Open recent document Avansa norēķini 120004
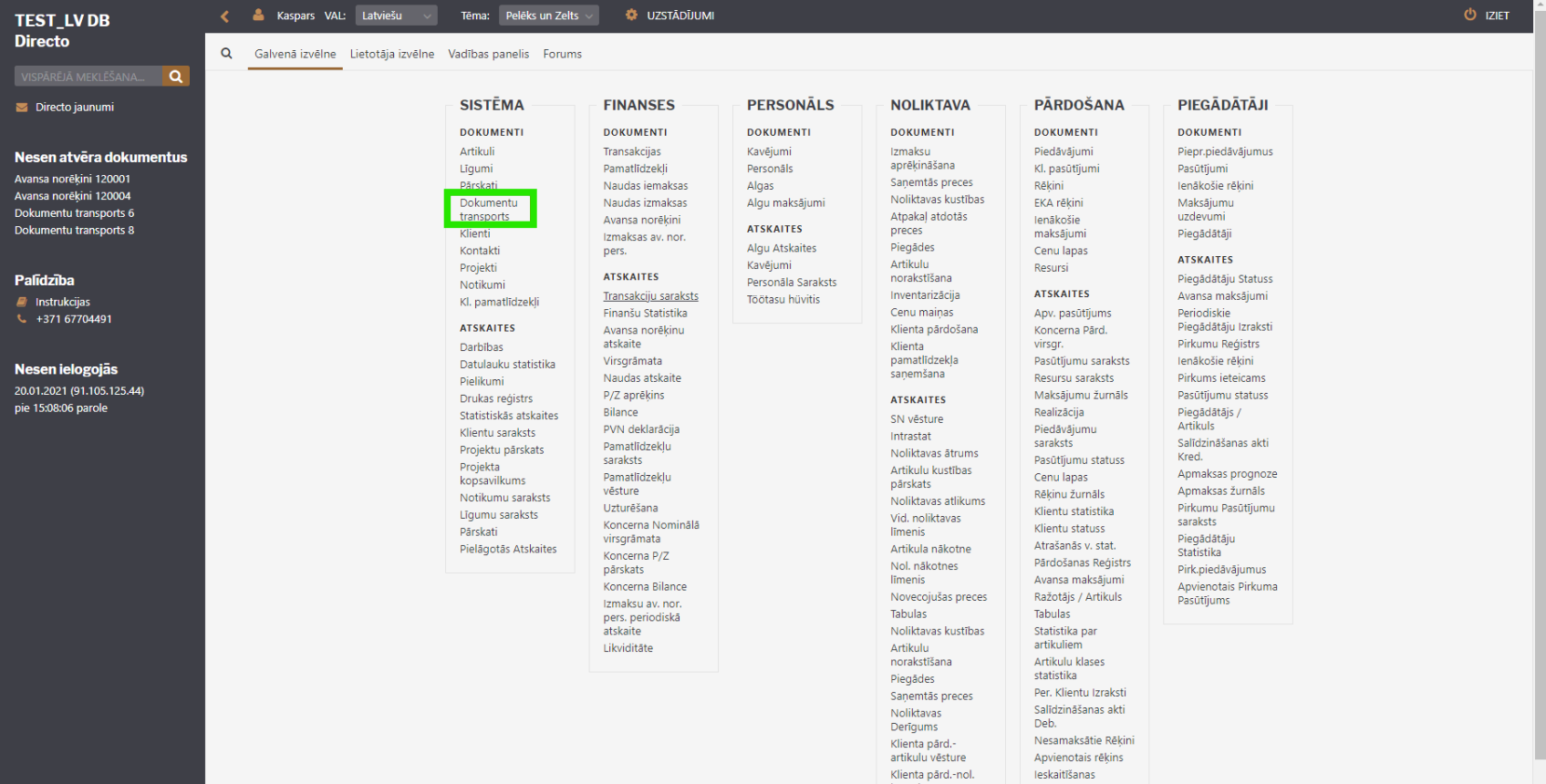The width and height of the screenshot is (1546, 784). 72,196
